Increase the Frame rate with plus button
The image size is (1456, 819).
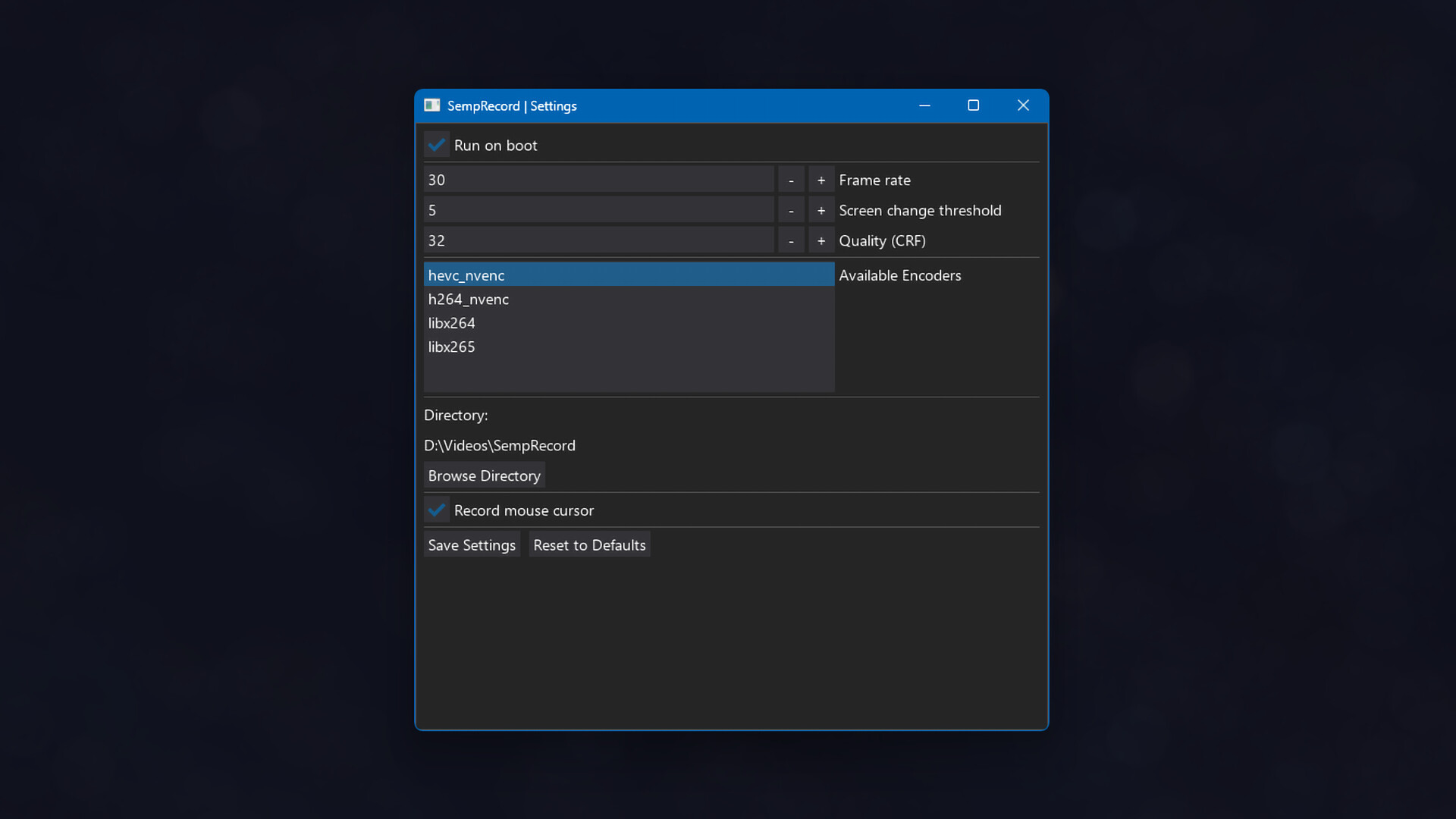(821, 180)
